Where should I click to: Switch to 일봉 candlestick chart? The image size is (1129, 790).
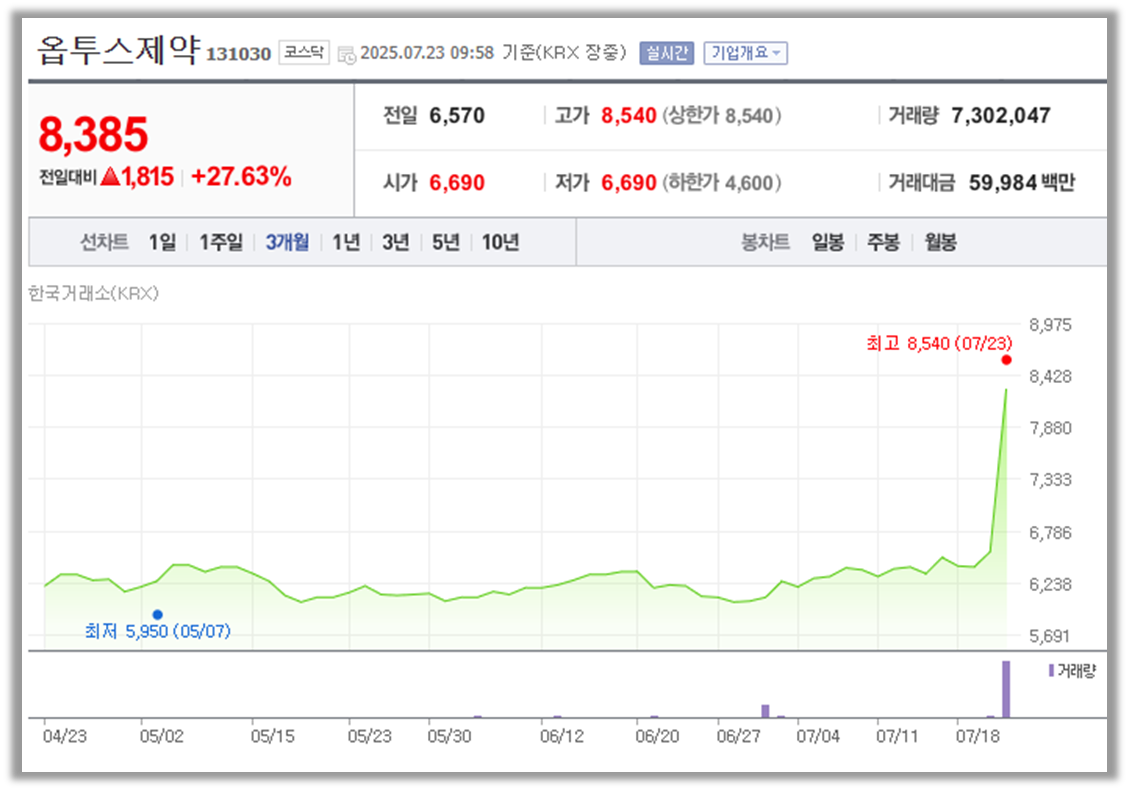tap(827, 242)
